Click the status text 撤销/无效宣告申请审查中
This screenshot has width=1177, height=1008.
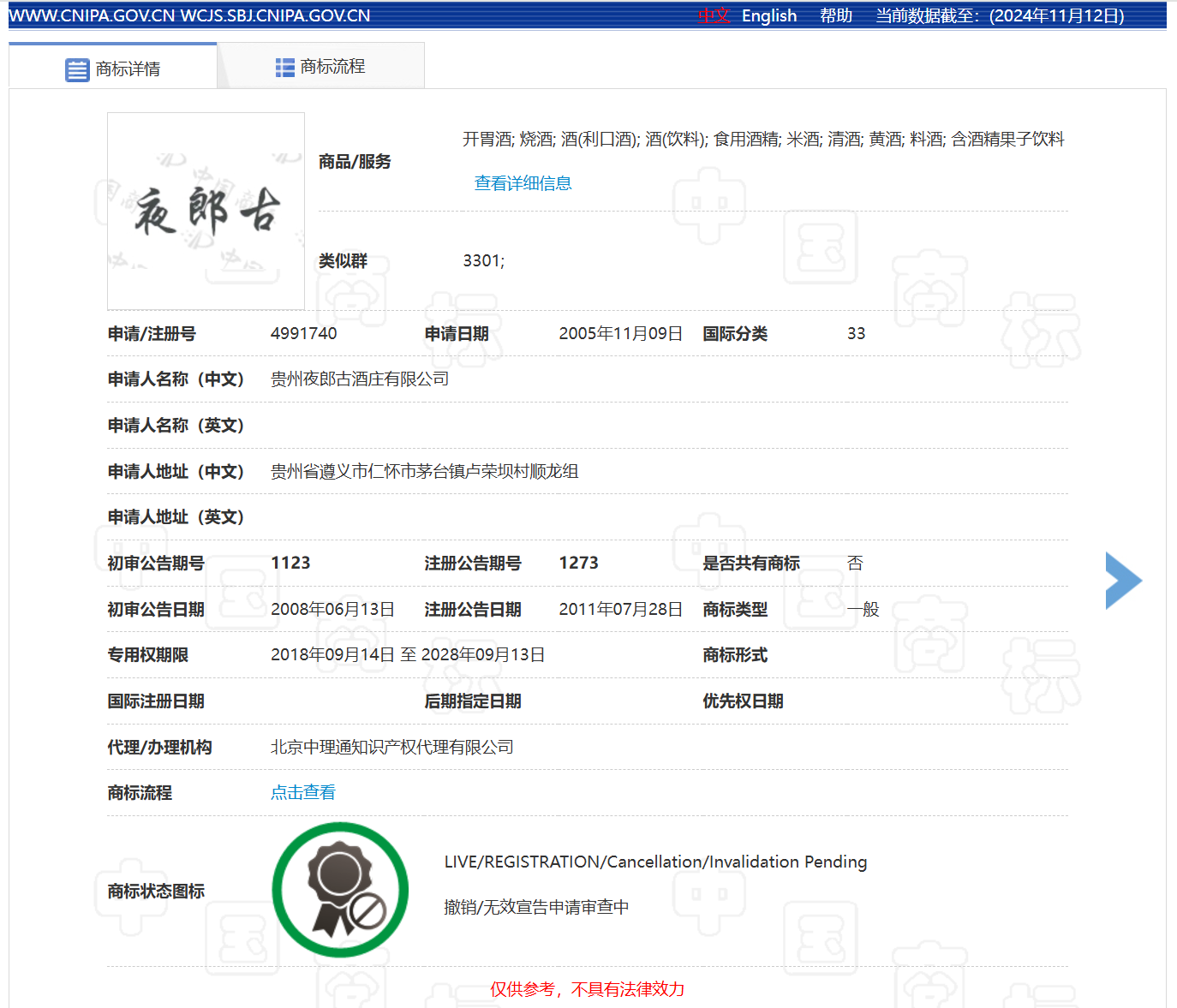(536, 907)
